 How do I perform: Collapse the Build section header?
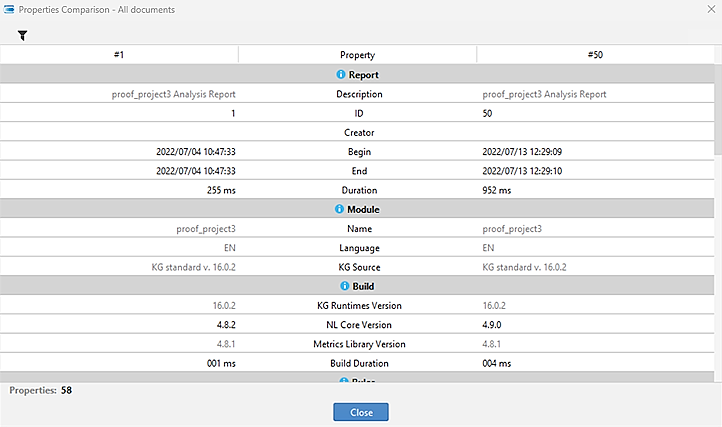[362, 286]
